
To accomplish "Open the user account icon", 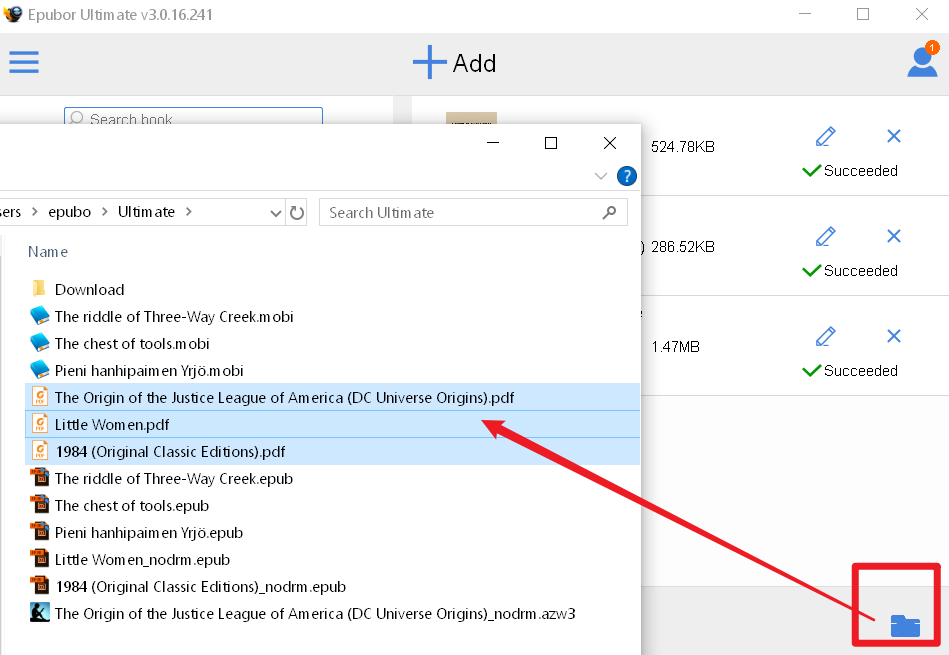I will [x=922, y=61].
